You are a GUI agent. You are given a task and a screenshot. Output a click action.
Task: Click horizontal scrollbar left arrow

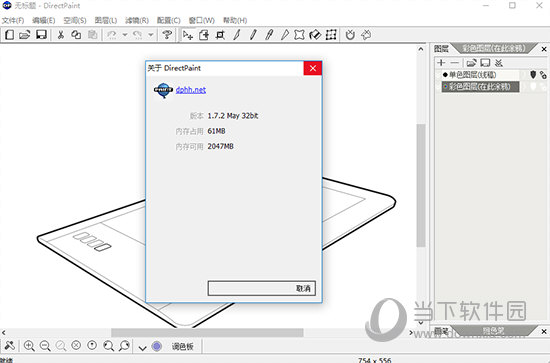pyautogui.click(x=4, y=332)
